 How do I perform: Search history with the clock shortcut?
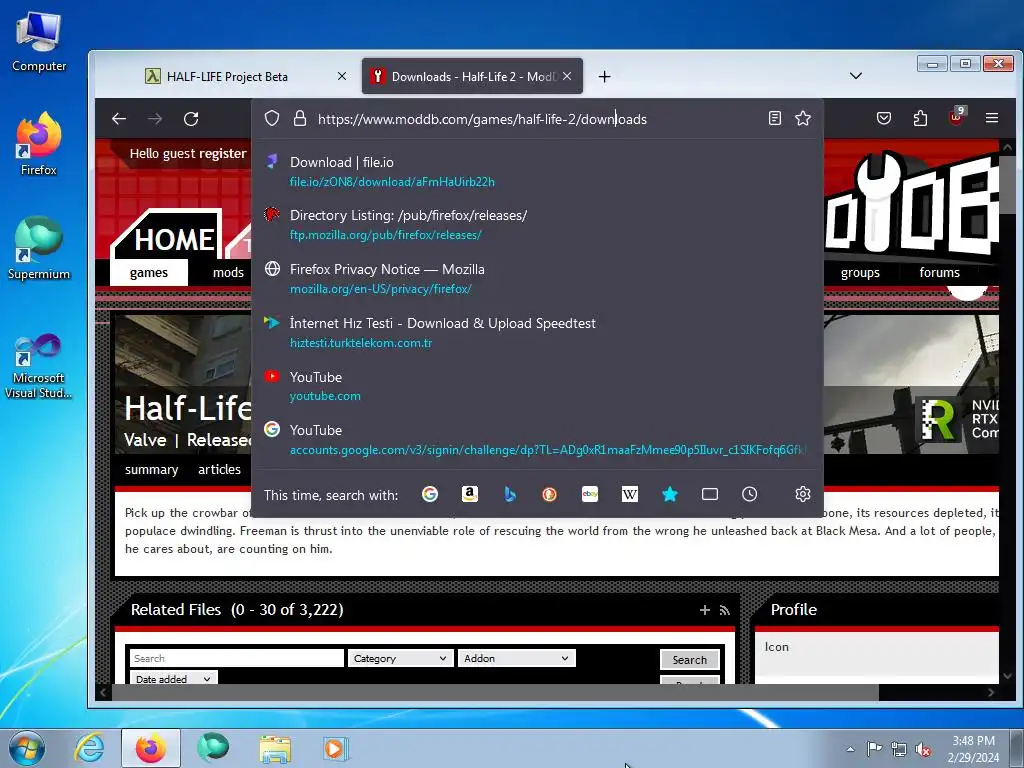coord(750,494)
